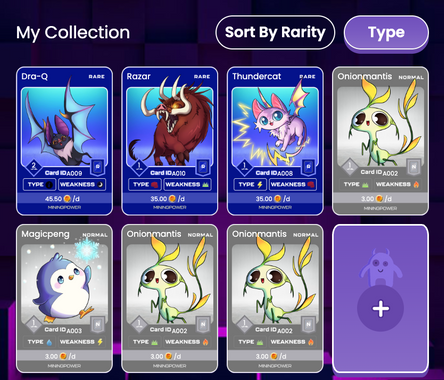Click the Thundercat 35.00 mining power bar
Image resolution: width=444 pixels, height=380 pixels.
point(275,199)
